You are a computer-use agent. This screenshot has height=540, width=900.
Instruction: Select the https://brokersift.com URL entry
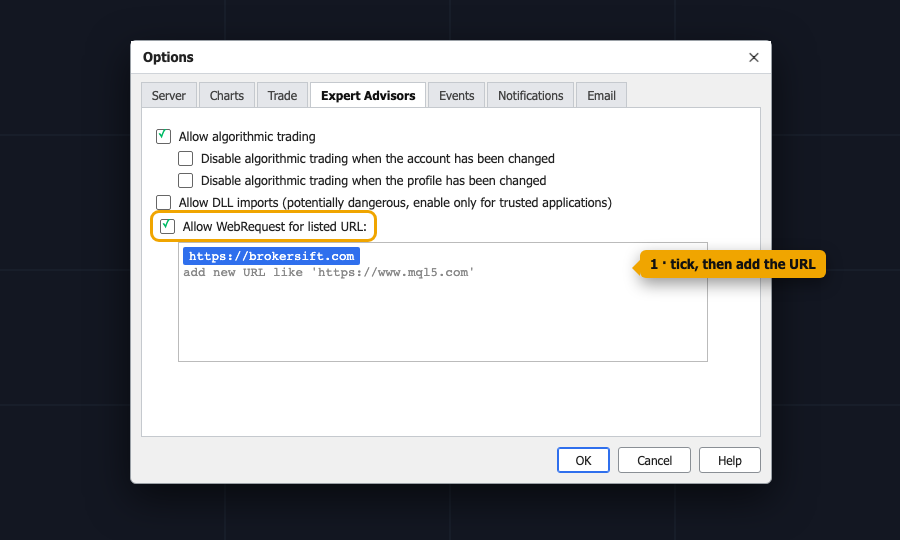[x=271, y=256]
